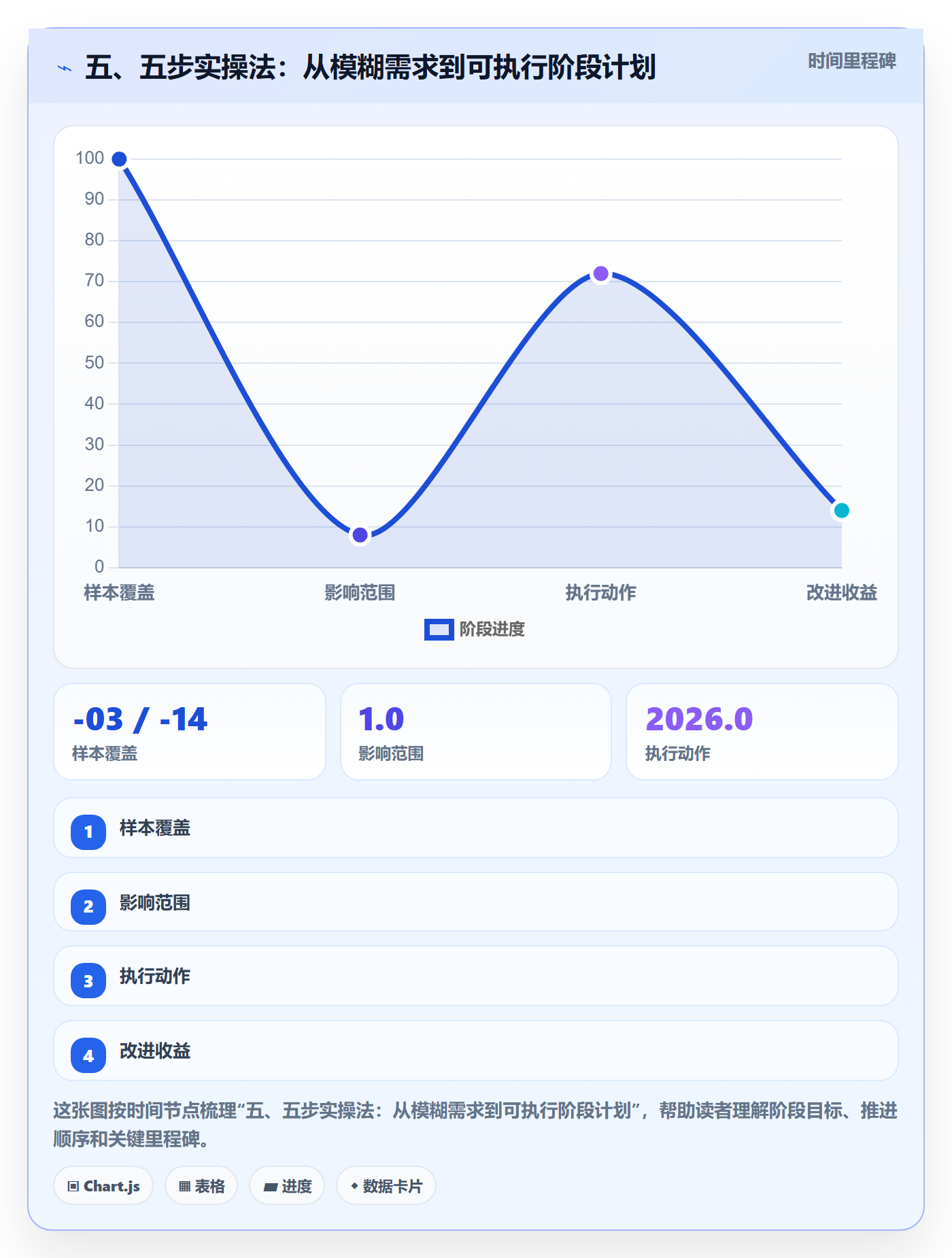Image resolution: width=952 pixels, height=1258 pixels.
Task: Click the 1.0 stat value
Action: coord(381,719)
